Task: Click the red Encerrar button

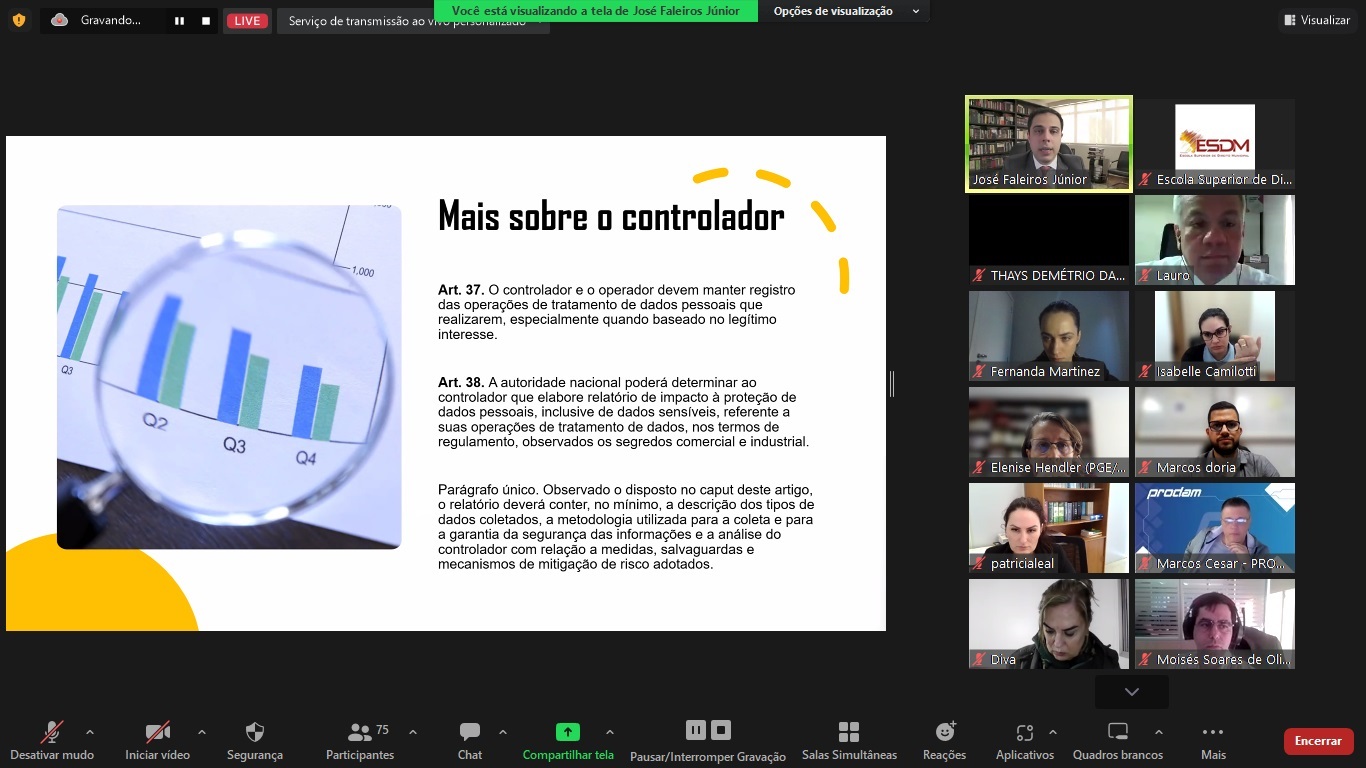Action: coord(1319,741)
